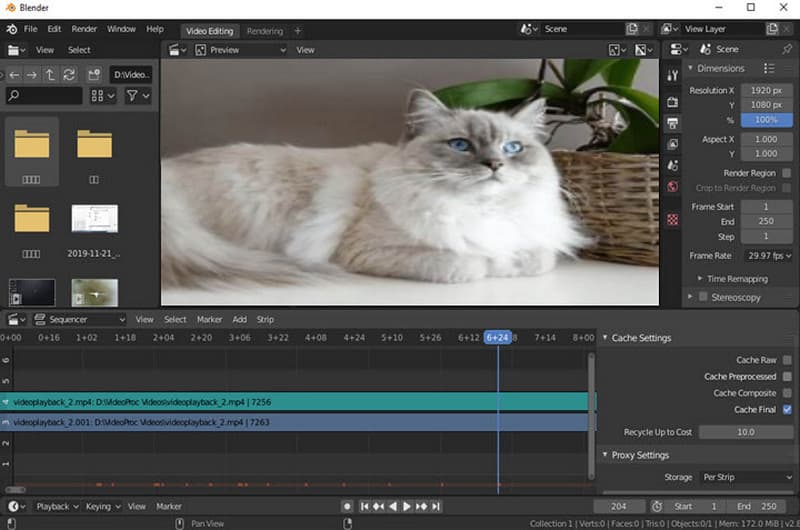Open the View Layer properties tab

click(x=672, y=144)
